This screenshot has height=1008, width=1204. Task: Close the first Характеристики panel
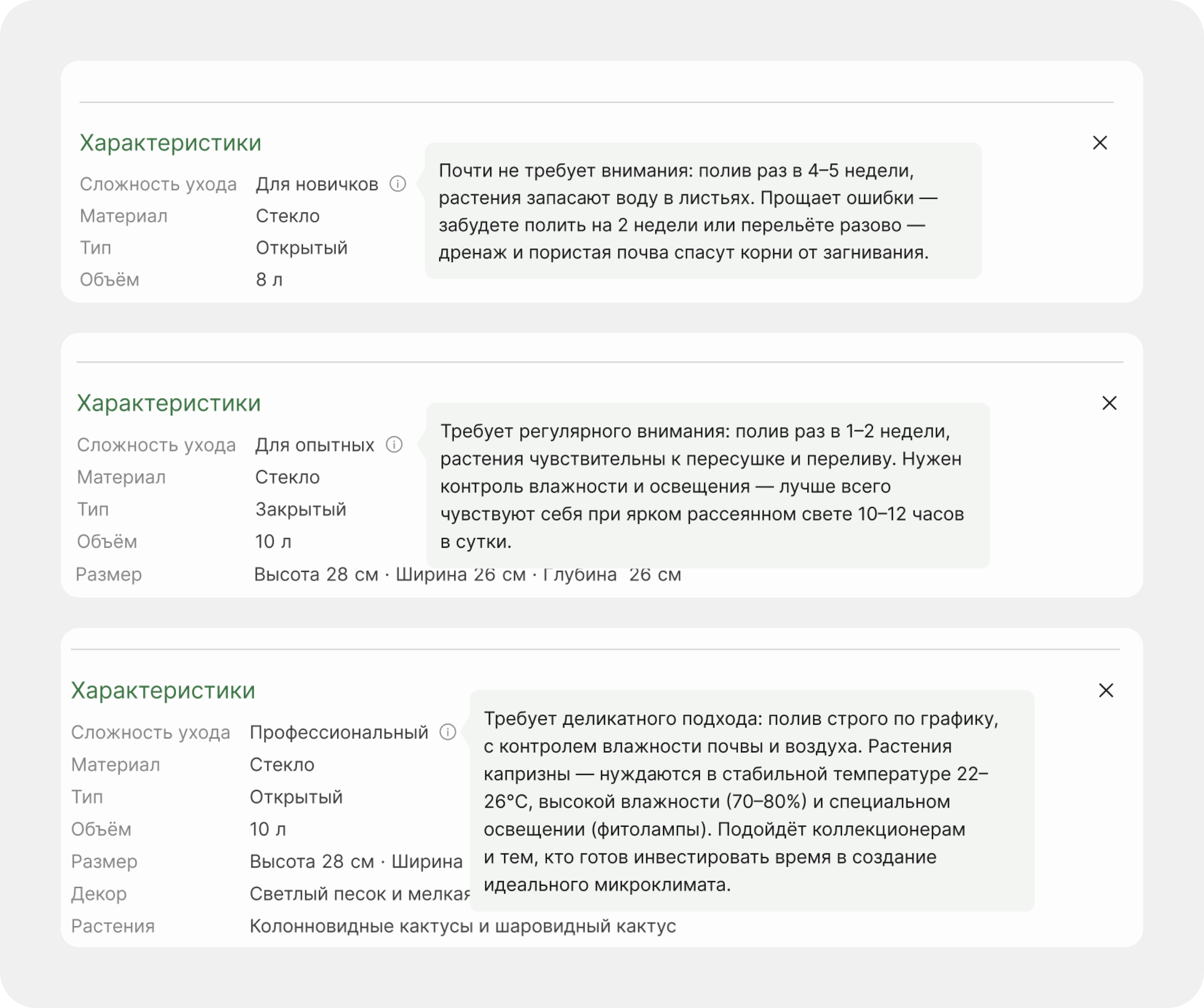point(1099,143)
